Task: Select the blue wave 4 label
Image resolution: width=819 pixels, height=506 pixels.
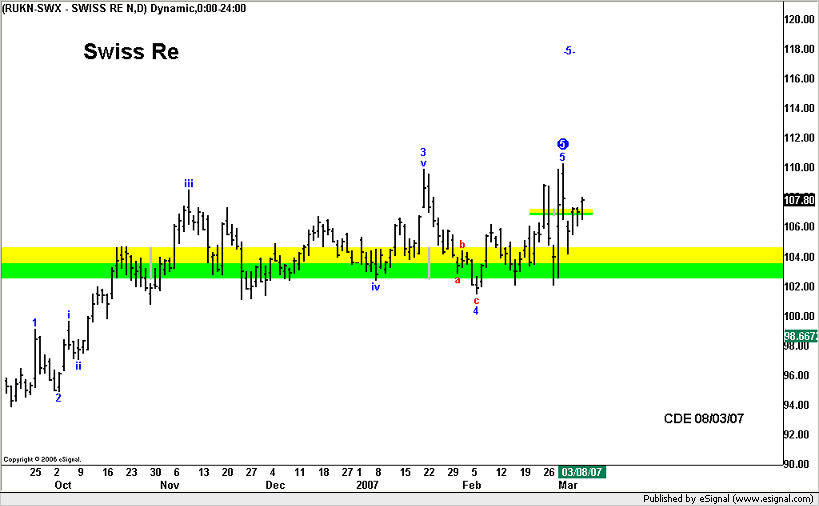Action: 476,311
